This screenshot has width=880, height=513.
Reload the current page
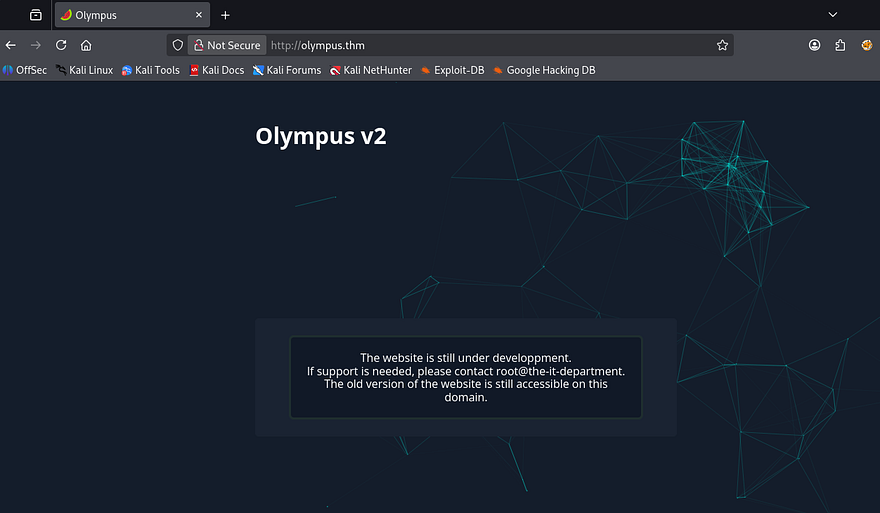[x=61, y=45]
